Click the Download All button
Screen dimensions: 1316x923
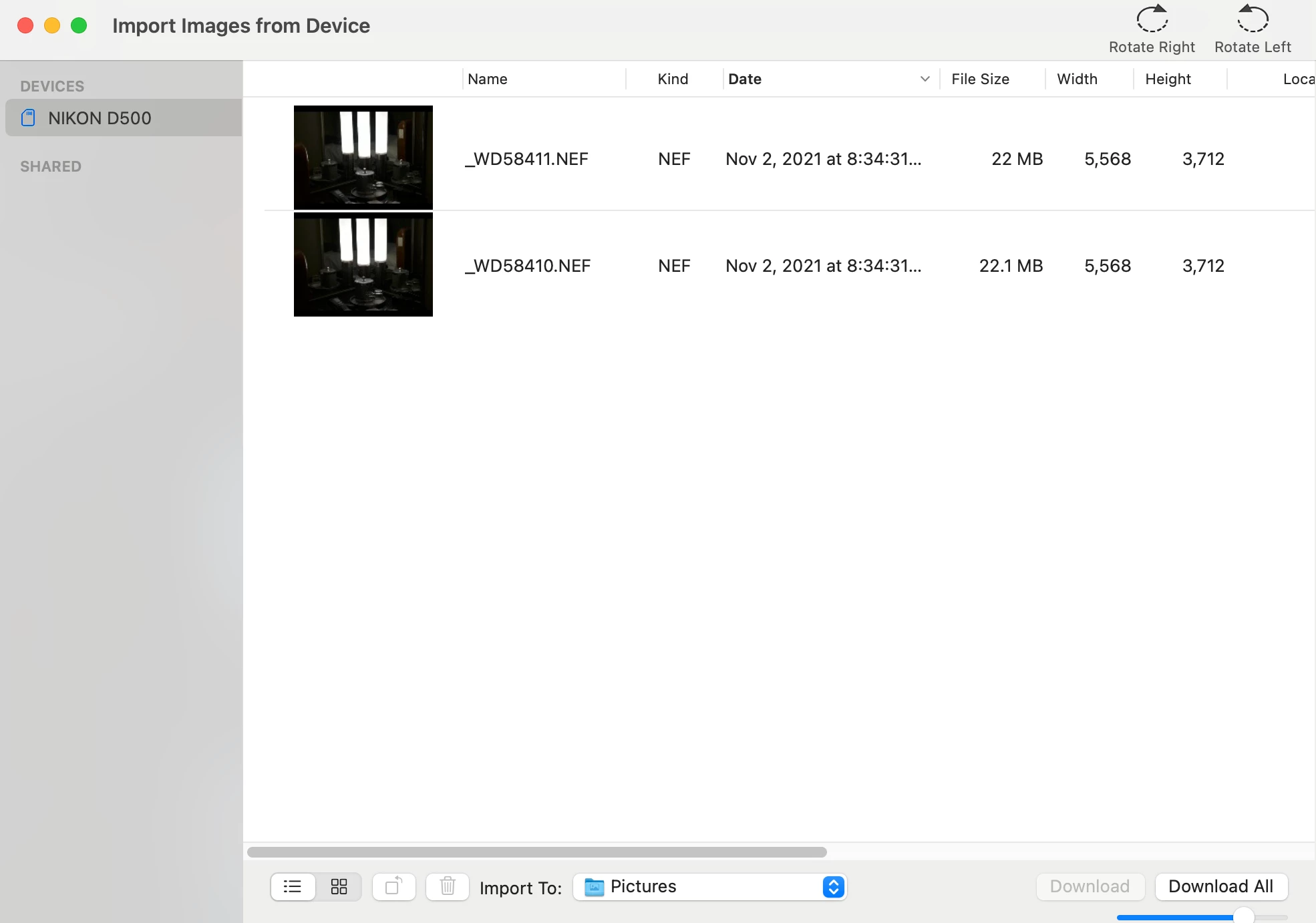[1220, 887]
